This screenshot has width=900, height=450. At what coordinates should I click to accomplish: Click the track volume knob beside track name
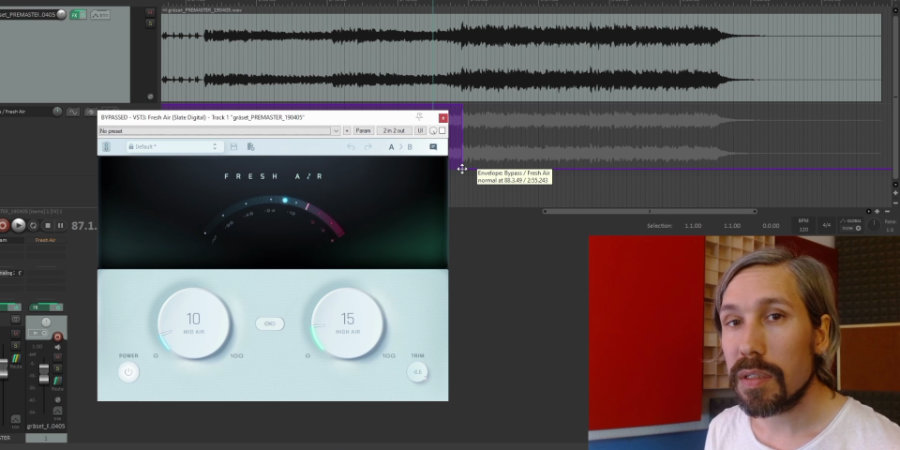click(x=61, y=14)
